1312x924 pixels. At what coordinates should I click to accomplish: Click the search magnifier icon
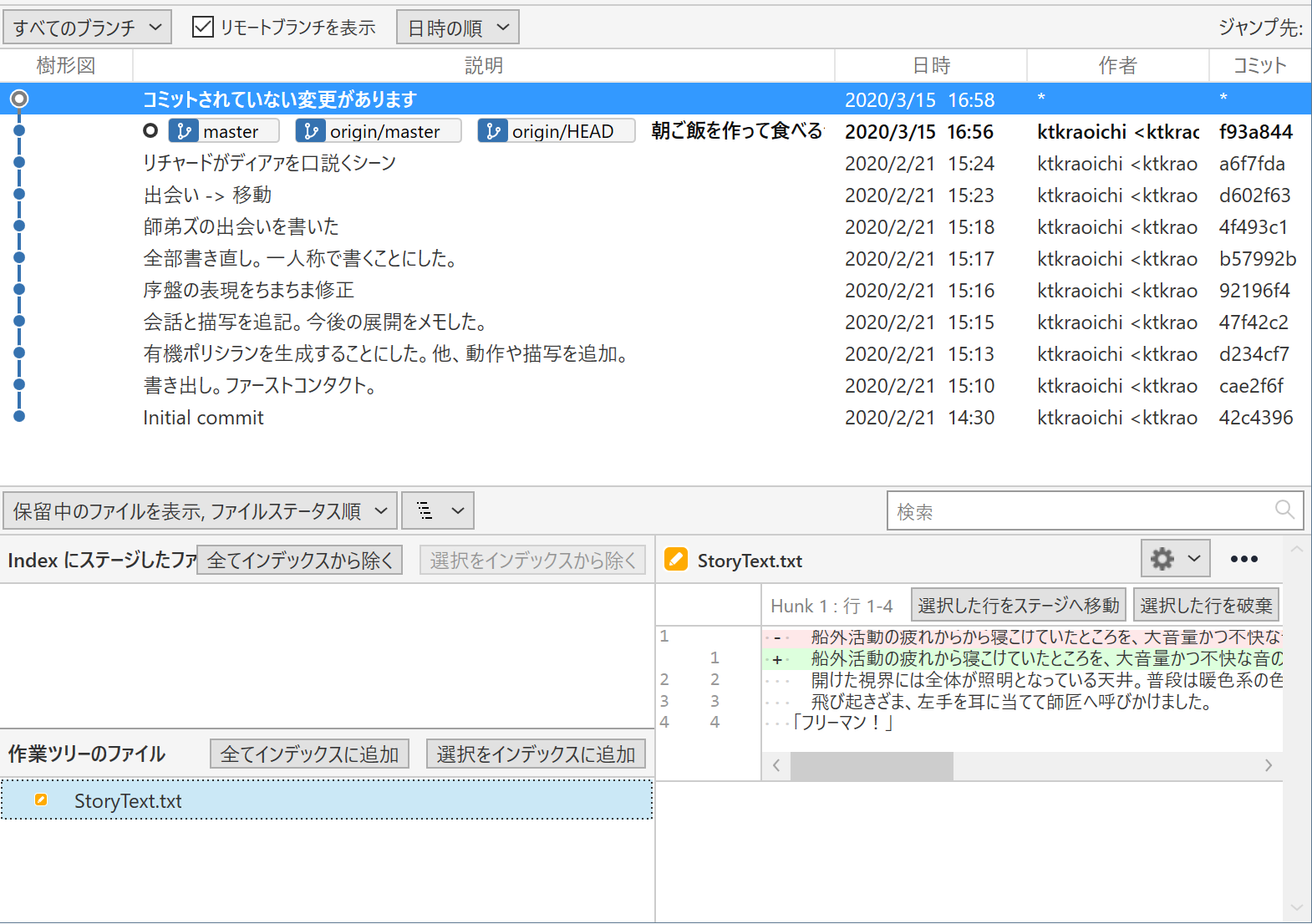pyautogui.click(x=1284, y=510)
